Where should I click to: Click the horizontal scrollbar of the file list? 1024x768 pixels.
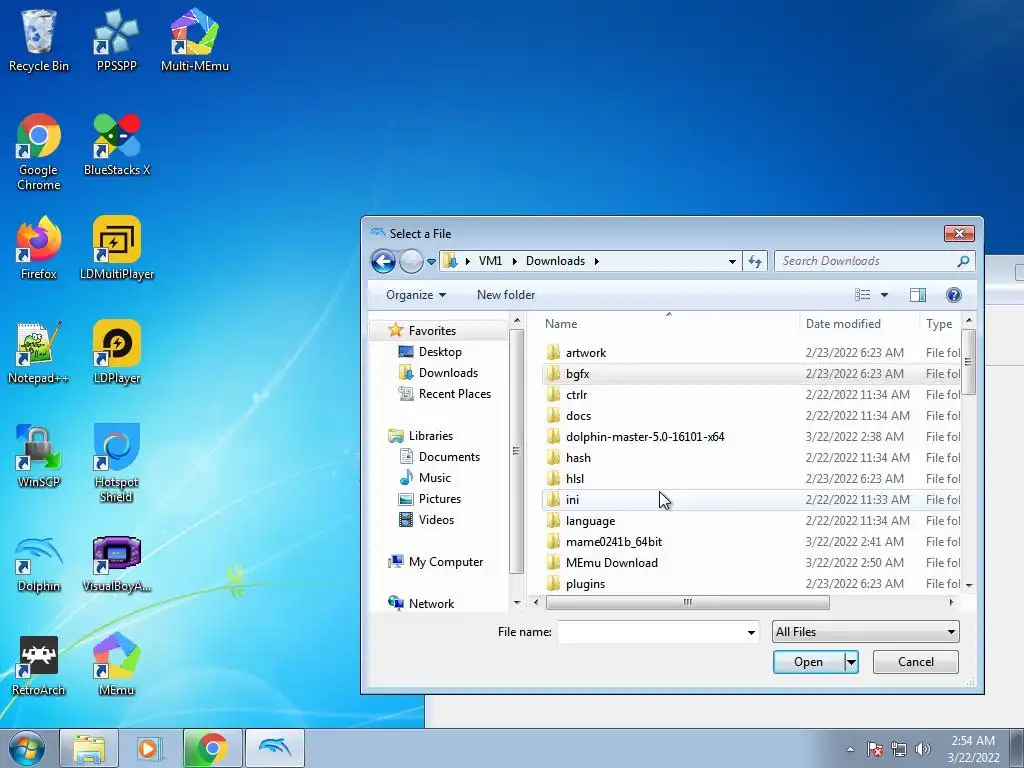click(x=688, y=603)
